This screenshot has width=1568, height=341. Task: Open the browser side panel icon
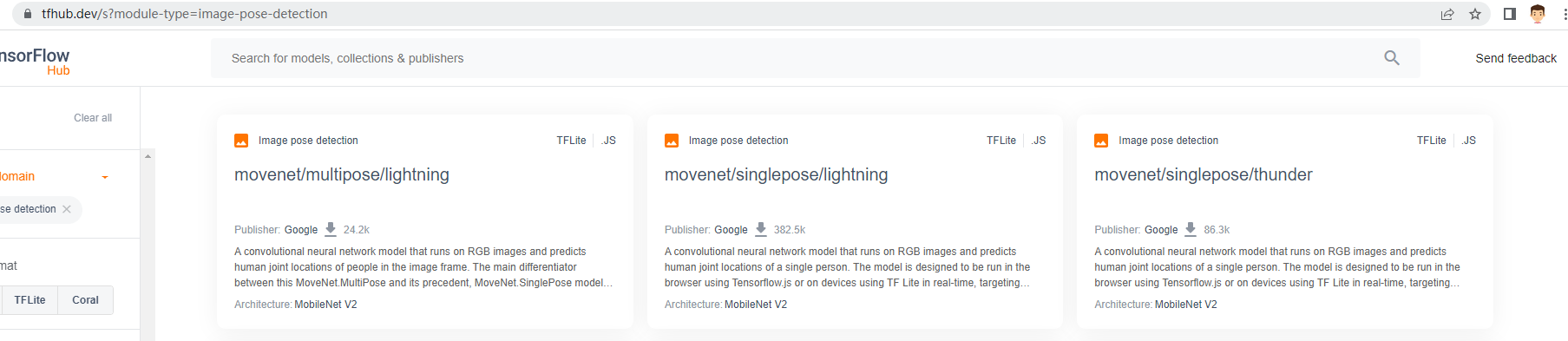click(x=1510, y=14)
